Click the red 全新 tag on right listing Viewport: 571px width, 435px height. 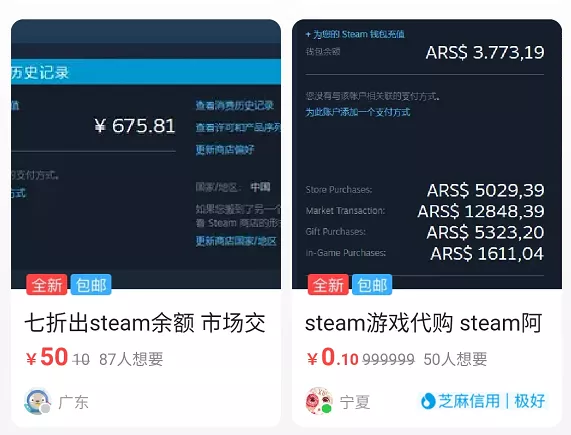(x=328, y=284)
